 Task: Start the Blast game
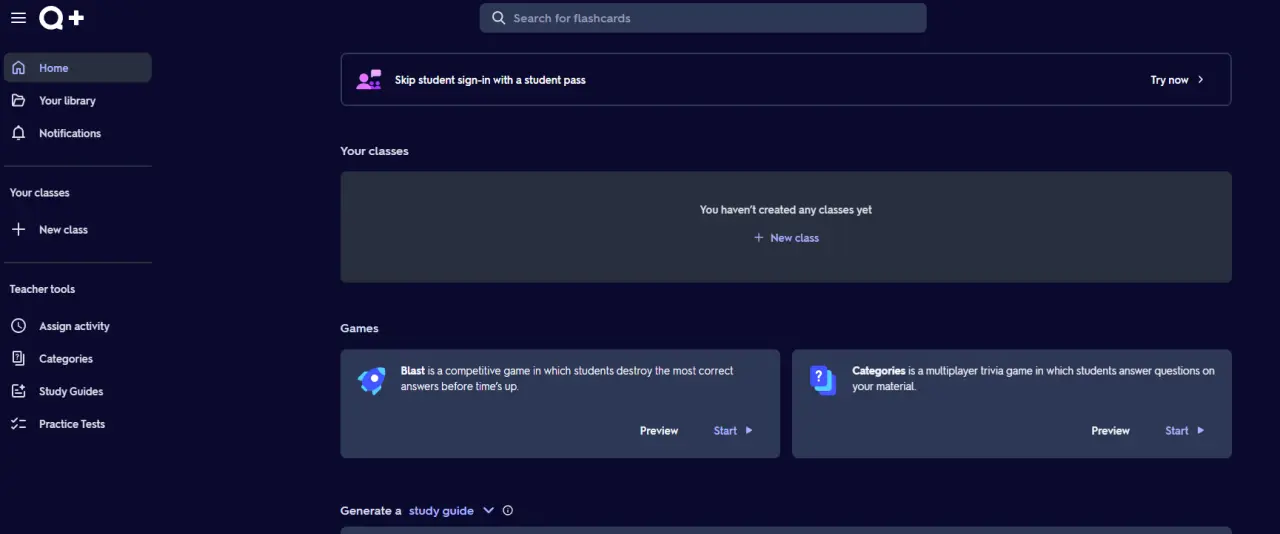click(733, 431)
